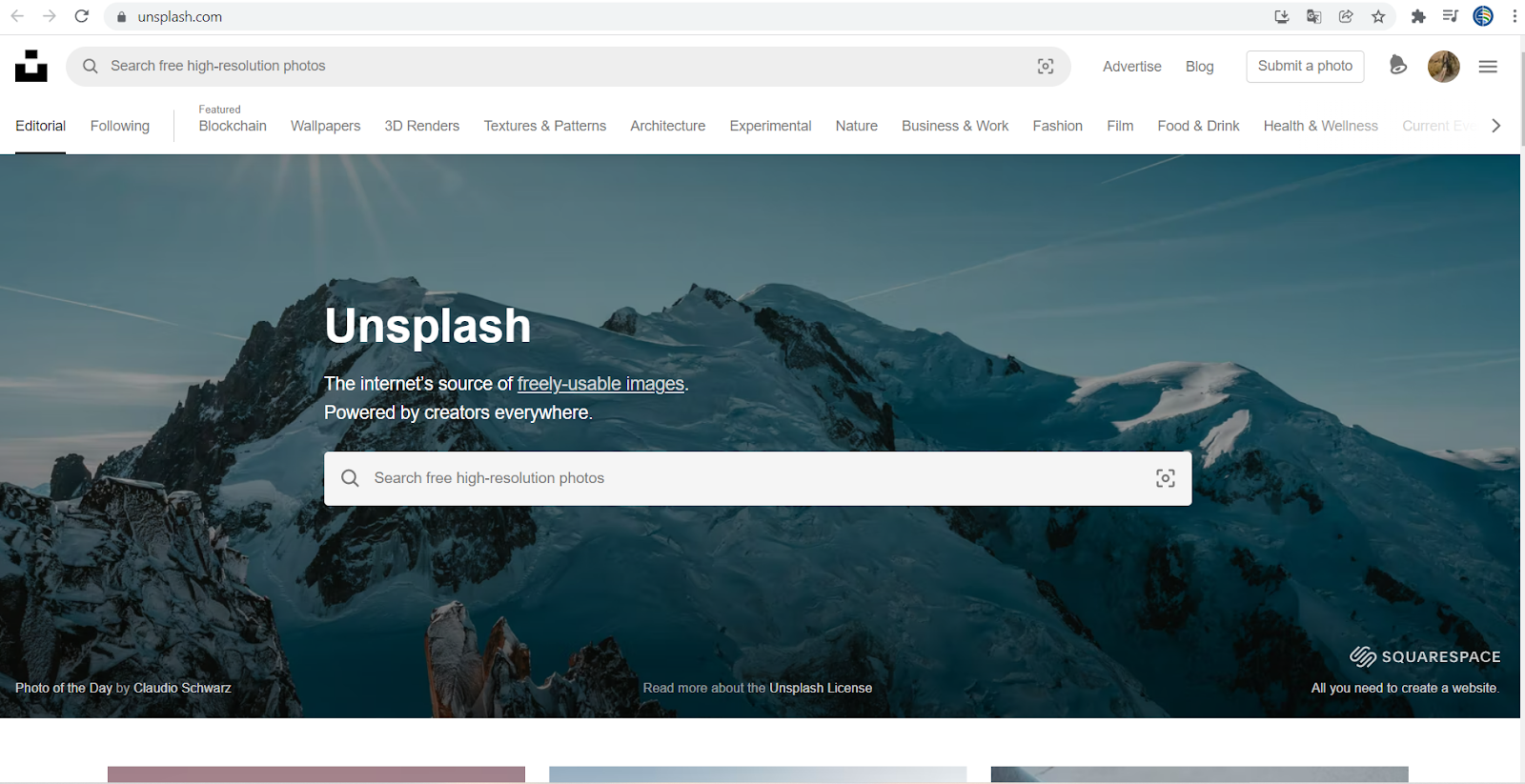Open the notifications bell icon

pyautogui.click(x=1397, y=65)
